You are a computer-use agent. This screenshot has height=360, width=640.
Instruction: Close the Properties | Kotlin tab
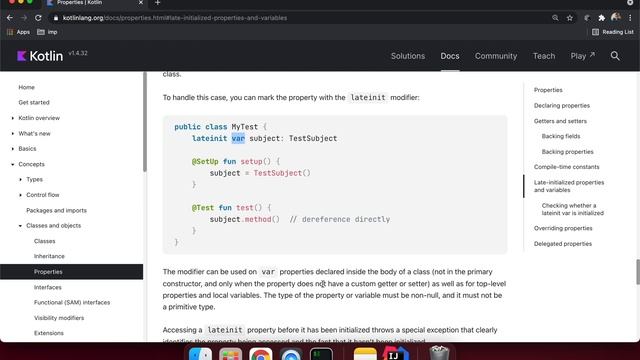(x=141, y=3)
